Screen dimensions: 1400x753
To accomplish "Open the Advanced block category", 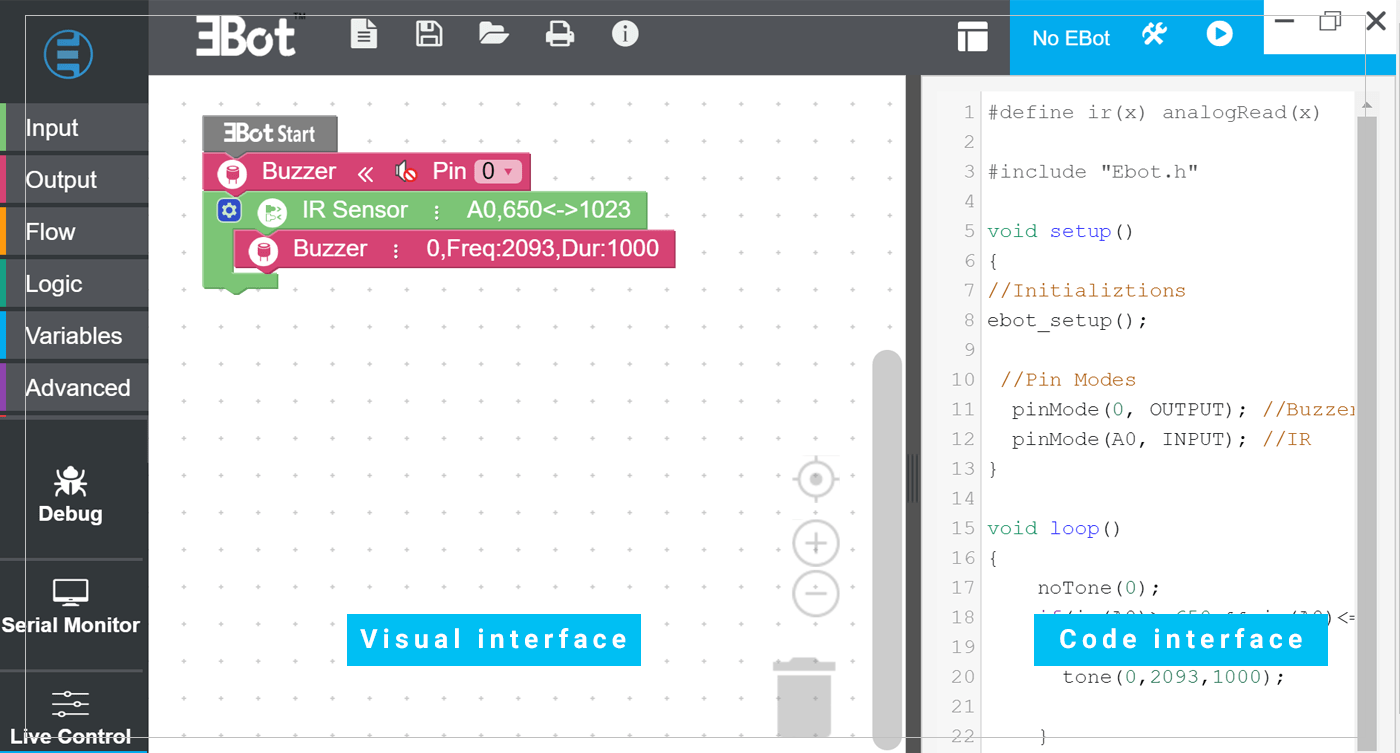I will pyautogui.click(x=75, y=388).
